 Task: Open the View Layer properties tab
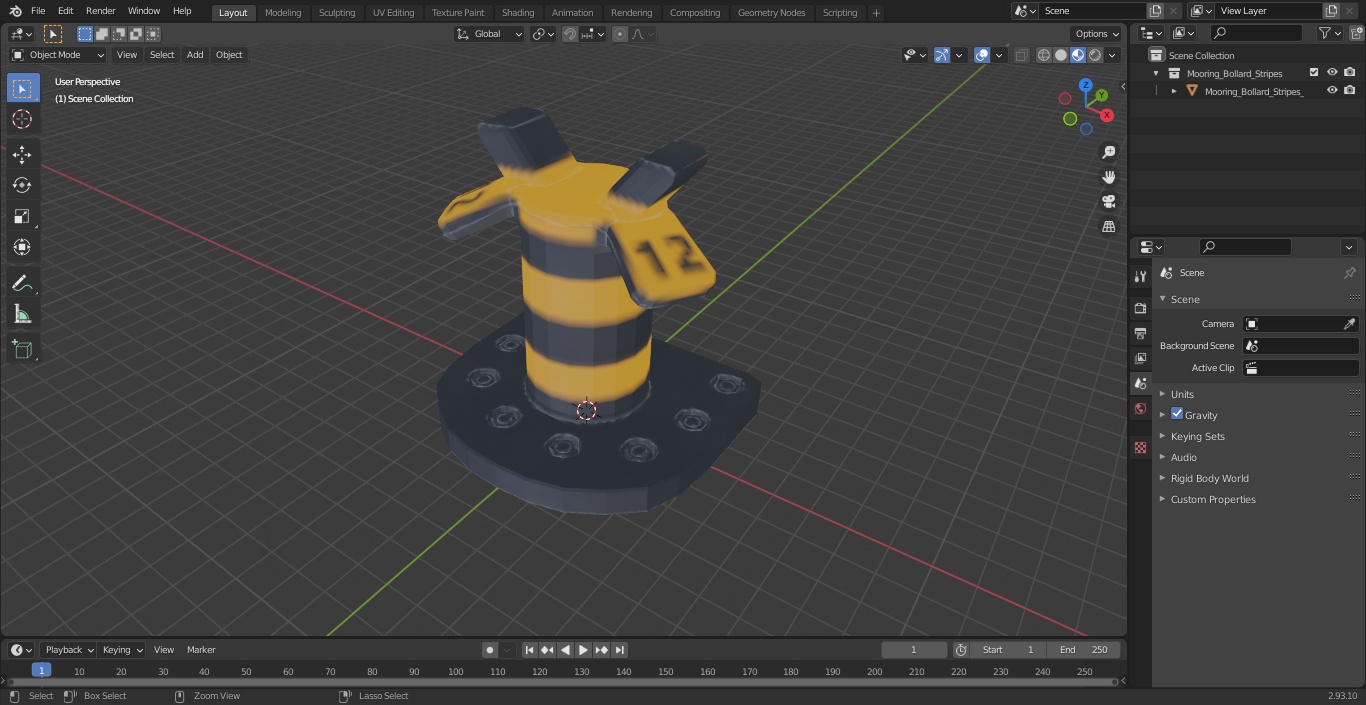pyautogui.click(x=1140, y=358)
